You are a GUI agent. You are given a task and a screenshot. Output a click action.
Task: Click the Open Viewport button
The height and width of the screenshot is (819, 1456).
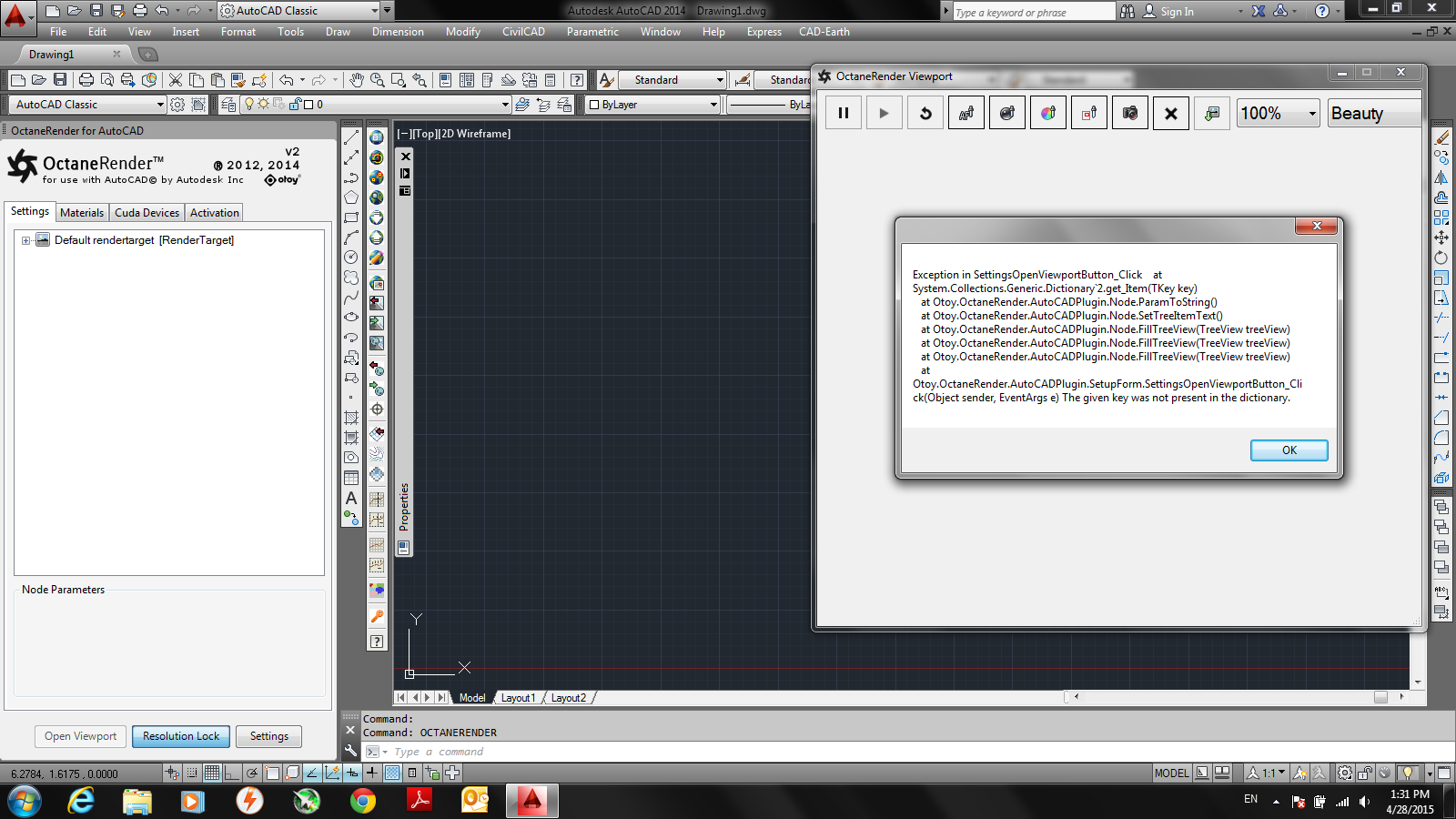pyautogui.click(x=80, y=736)
